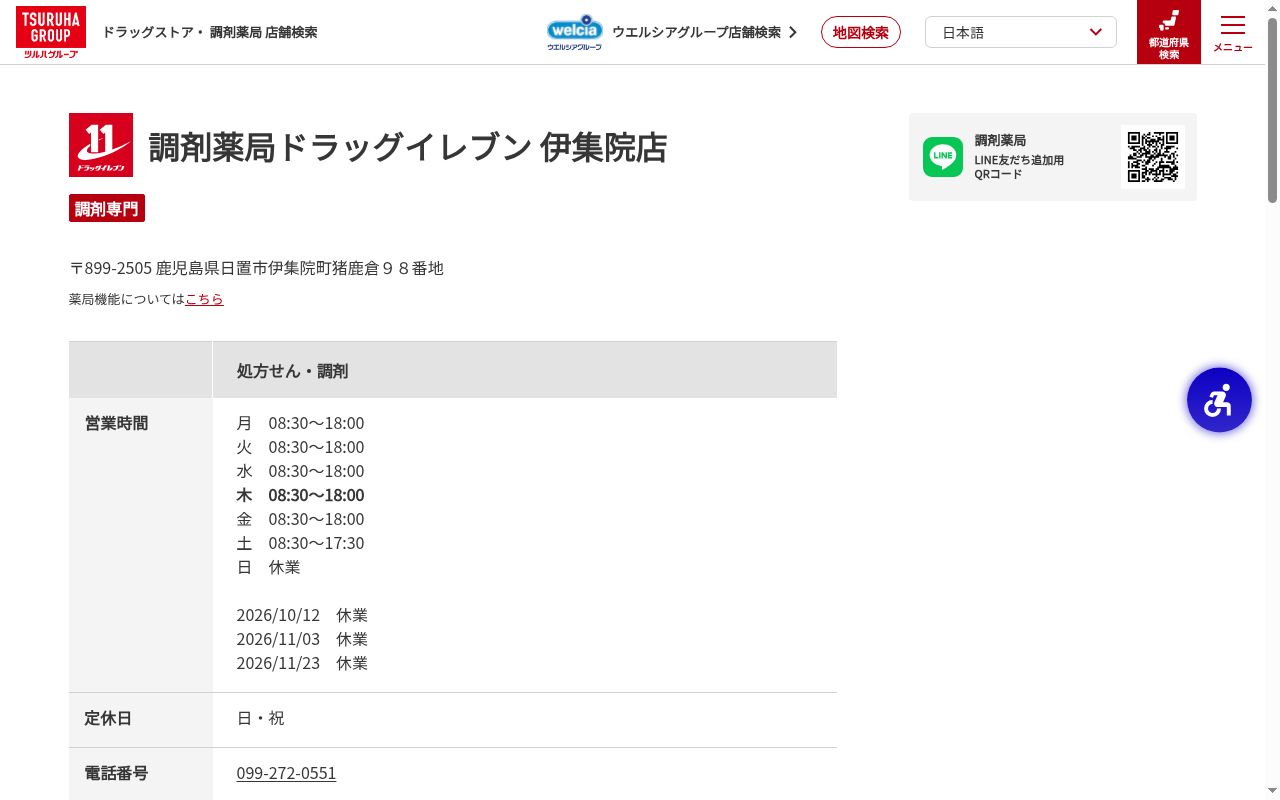The image size is (1280, 800).
Task: Click the regular holiday value 日・祝
Action: 260,718
